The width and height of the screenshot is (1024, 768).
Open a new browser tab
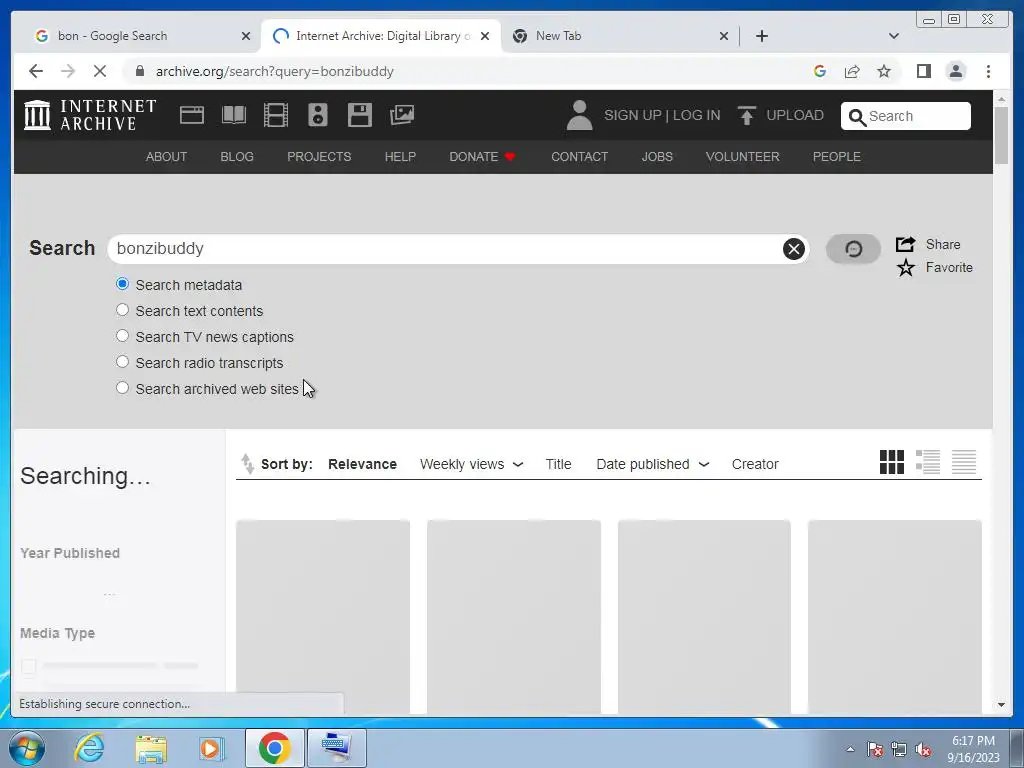pyautogui.click(x=761, y=36)
